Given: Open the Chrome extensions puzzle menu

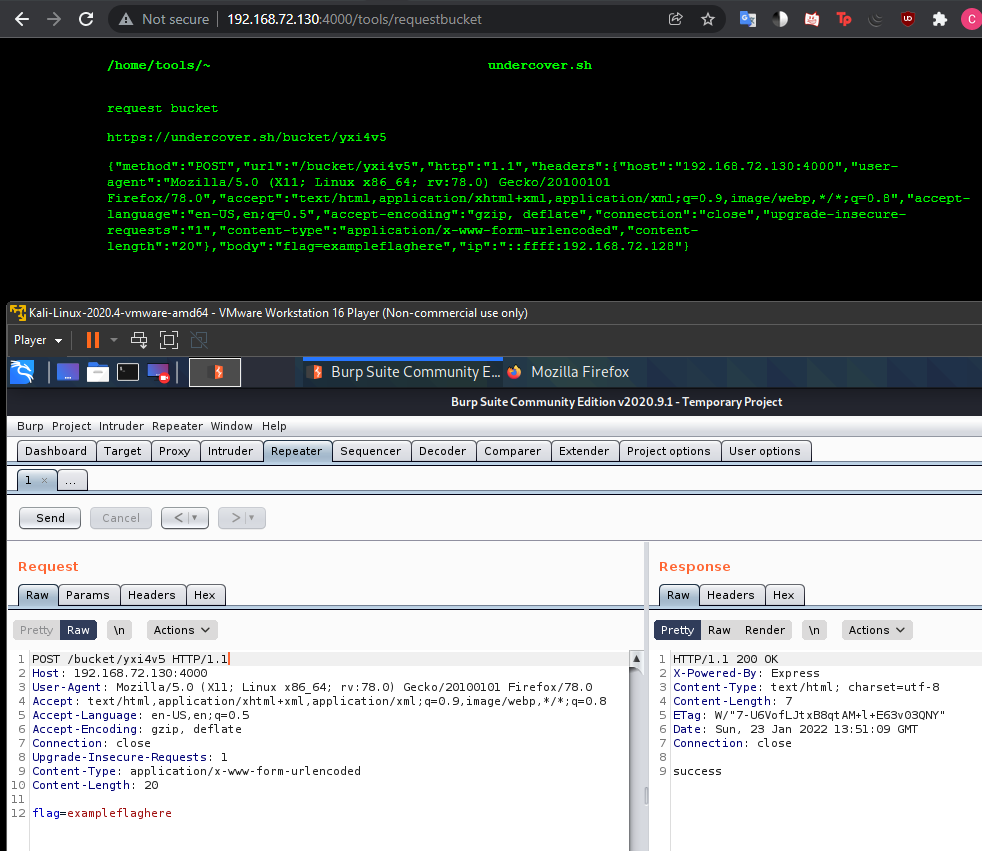Looking at the screenshot, I should (x=939, y=19).
